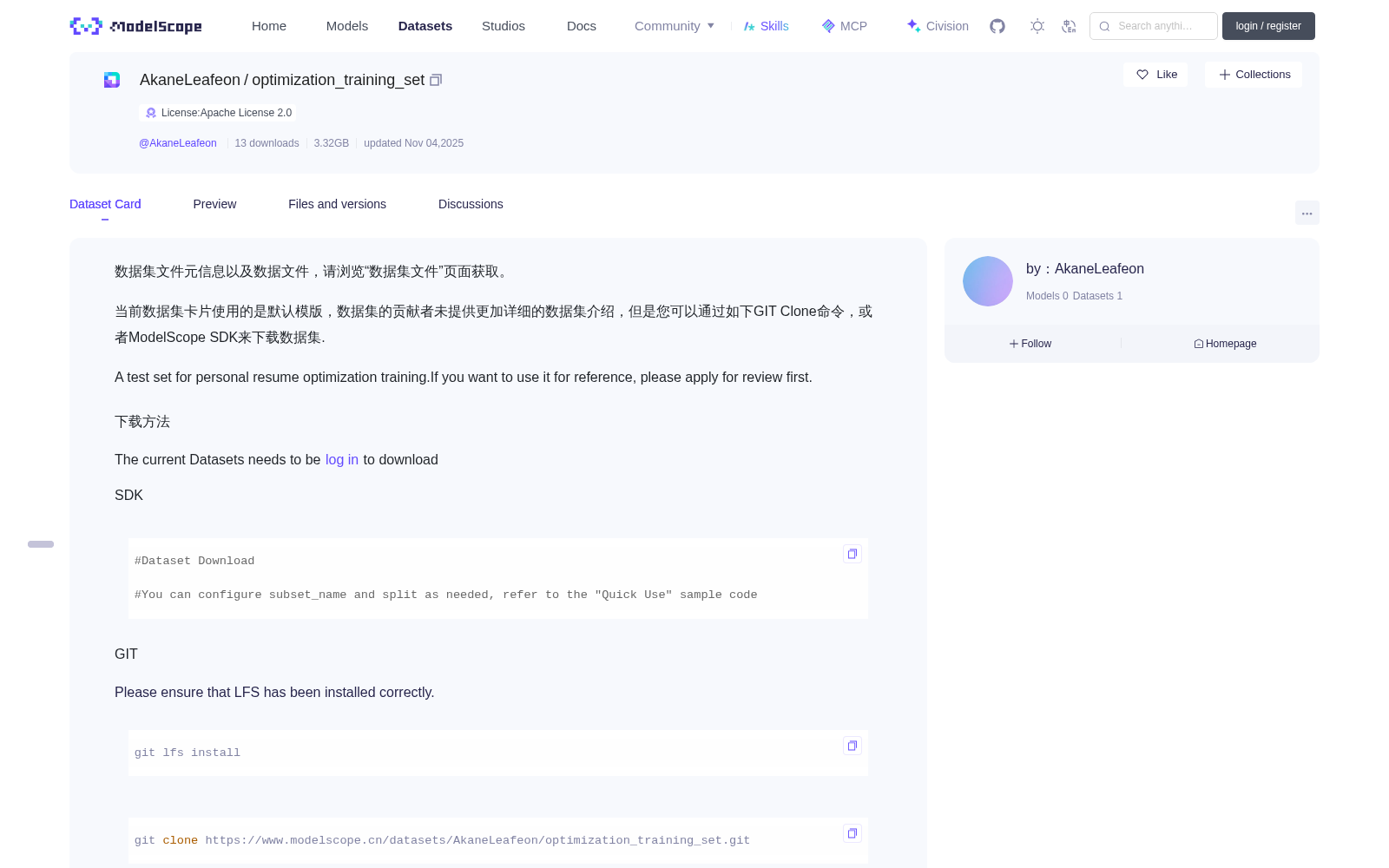Expand the Community dropdown menu

pyautogui.click(x=675, y=26)
